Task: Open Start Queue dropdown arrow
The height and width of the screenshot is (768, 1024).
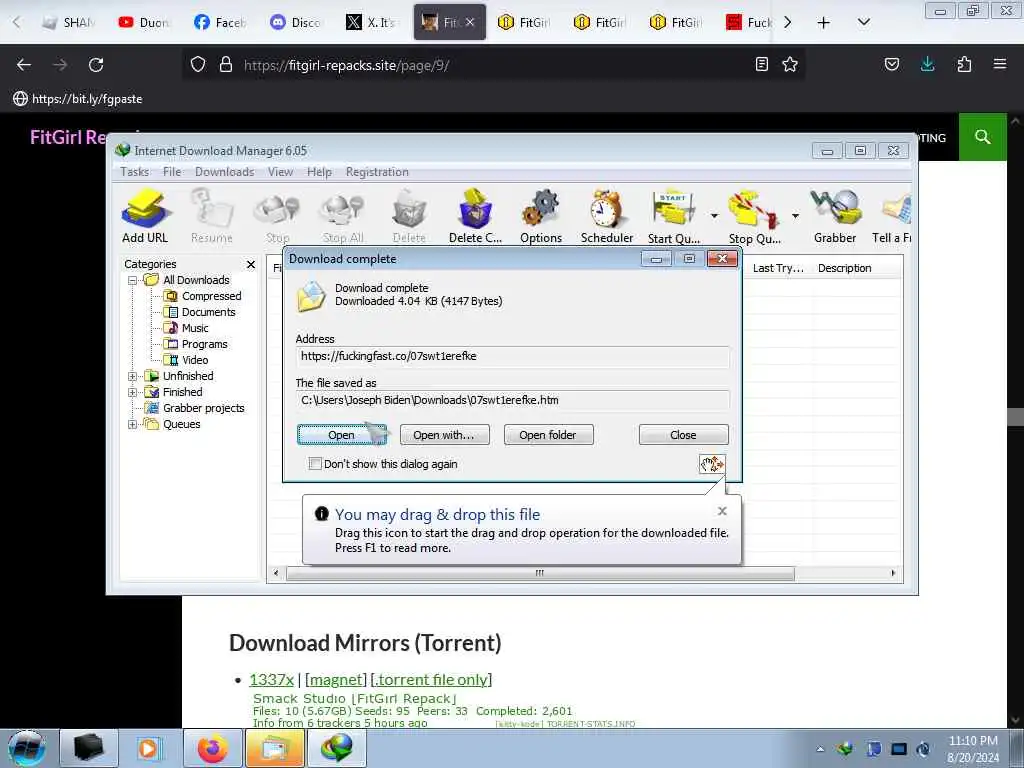Action: click(x=714, y=216)
